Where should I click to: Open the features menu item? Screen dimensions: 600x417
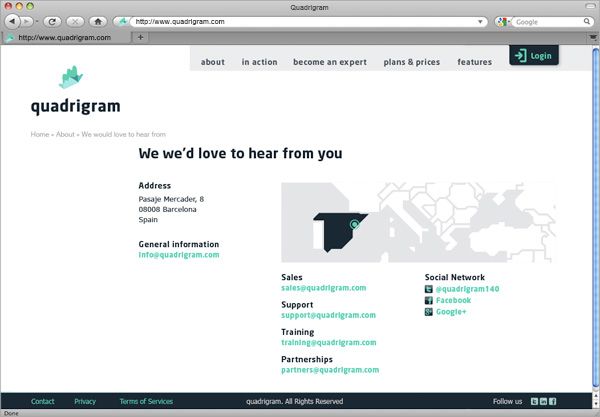click(x=474, y=62)
